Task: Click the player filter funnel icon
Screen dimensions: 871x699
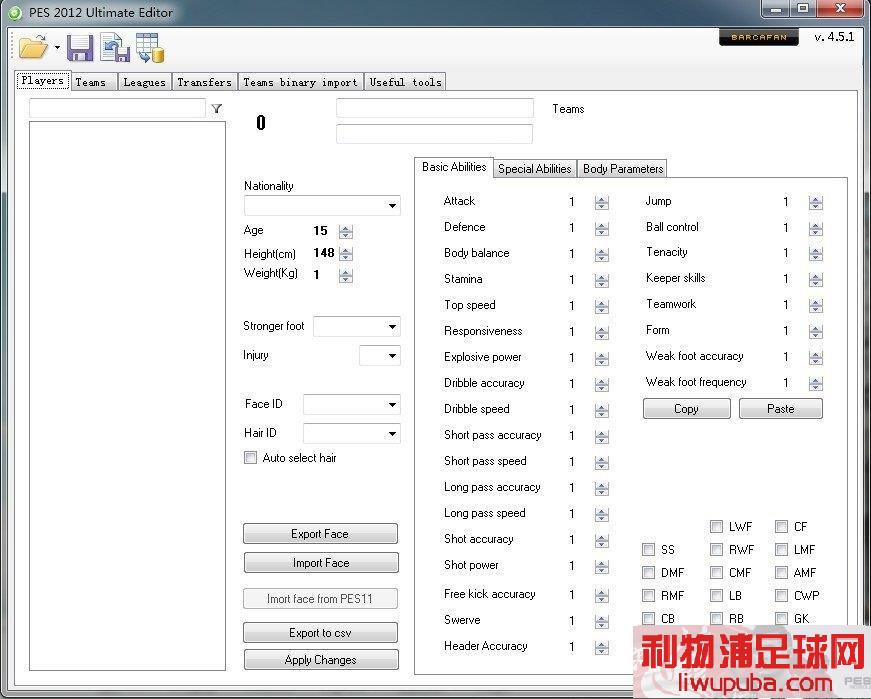Action: [217, 109]
